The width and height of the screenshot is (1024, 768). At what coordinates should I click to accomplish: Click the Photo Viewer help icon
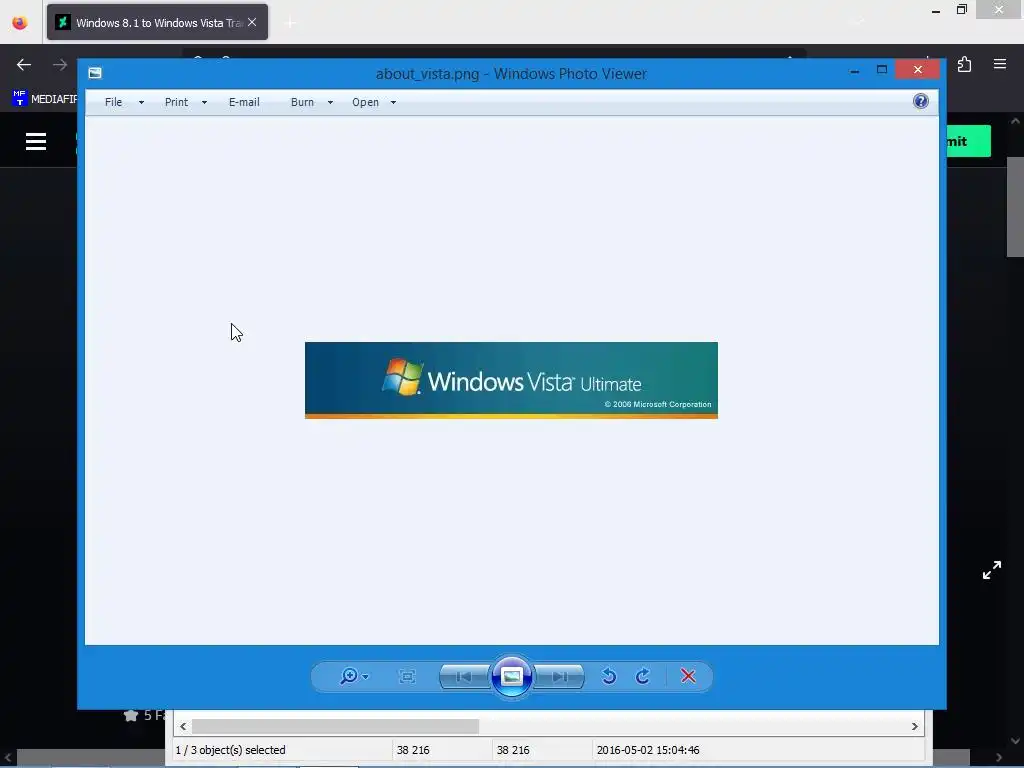coord(921,101)
